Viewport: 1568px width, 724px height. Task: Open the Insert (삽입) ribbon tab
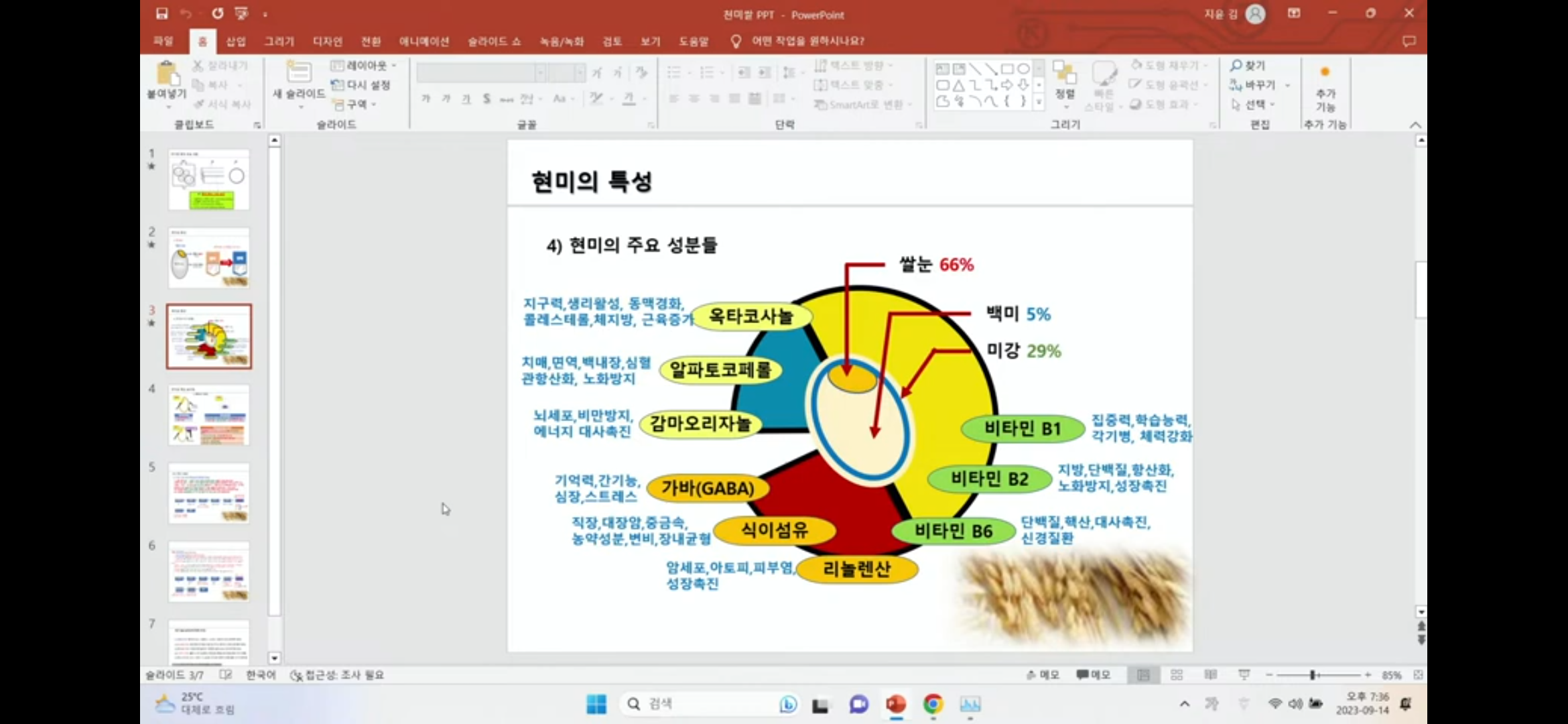point(236,42)
